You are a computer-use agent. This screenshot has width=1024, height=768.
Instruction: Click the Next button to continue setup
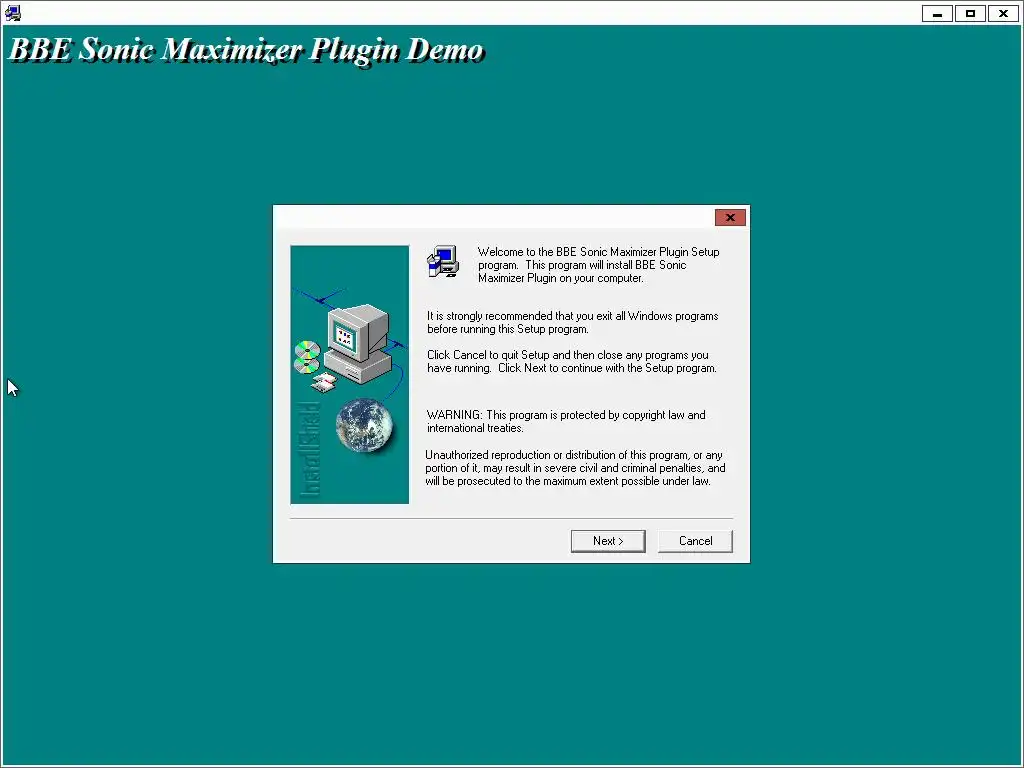[x=608, y=541]
